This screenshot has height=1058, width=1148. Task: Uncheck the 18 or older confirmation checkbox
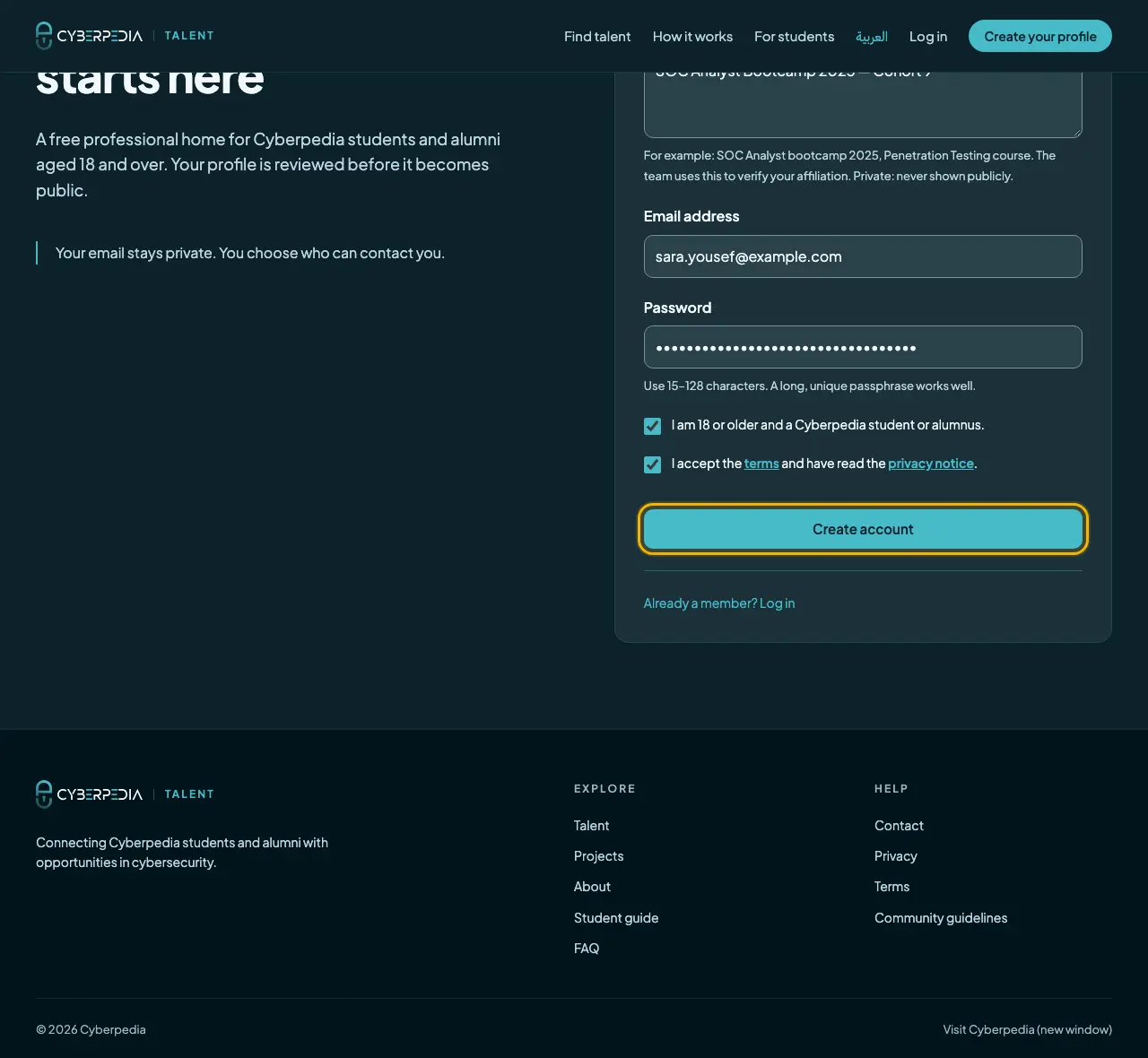pos(652,426)
